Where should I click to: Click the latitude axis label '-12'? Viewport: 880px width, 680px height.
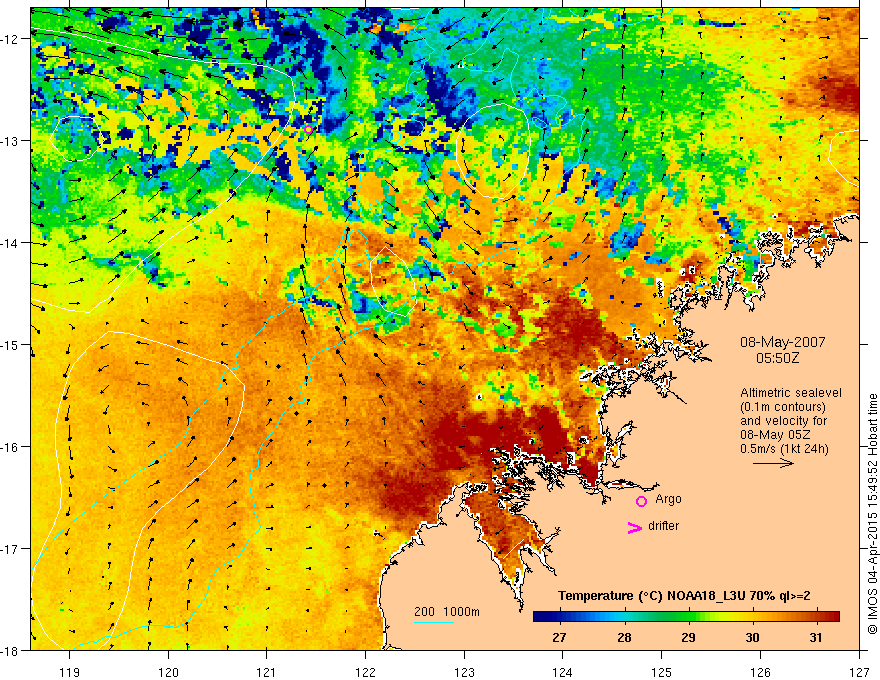10,39
